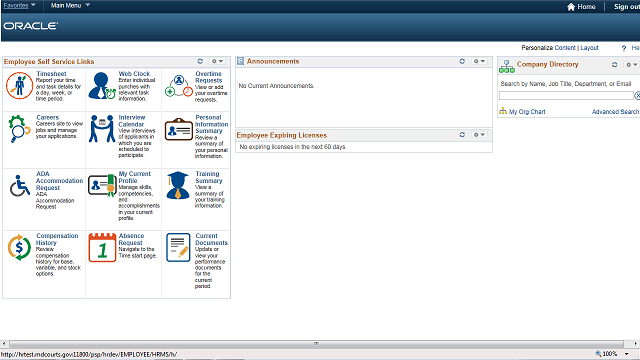The width and height of the screenshot is (640, 360).
Task: Open the Interview Calendar handshake icon
Action: (102, 129)
